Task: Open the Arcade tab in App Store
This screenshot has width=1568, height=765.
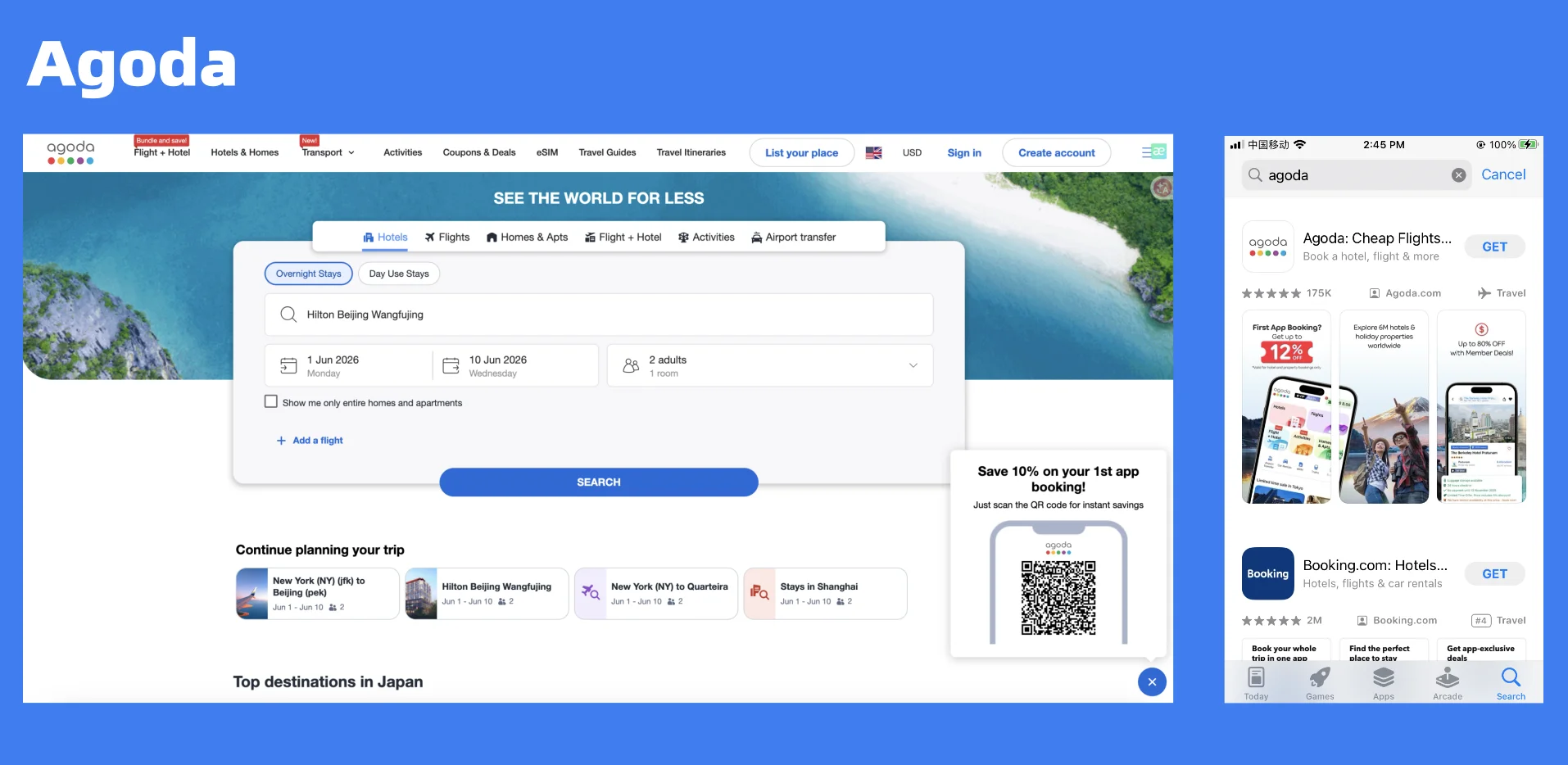Action: (1448, 683)
